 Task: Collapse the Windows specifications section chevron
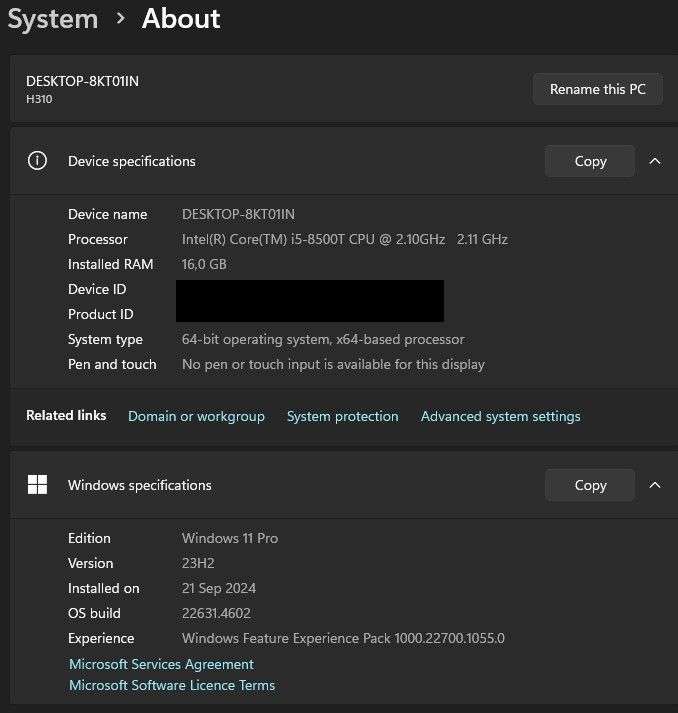click(x=655, y=485)
